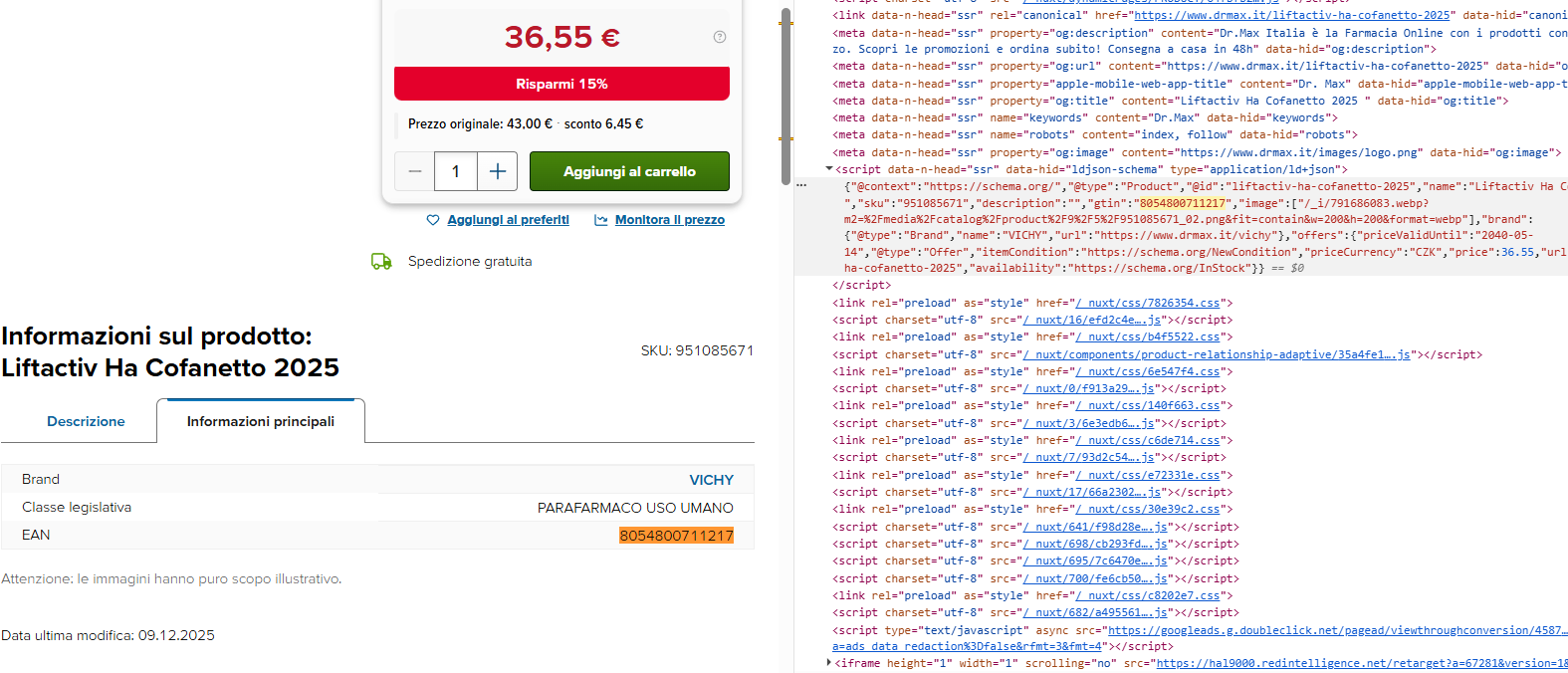Screen dimensions: 1568x673
Task: Click the og:title meta tag line
Action: (1171, 101)
